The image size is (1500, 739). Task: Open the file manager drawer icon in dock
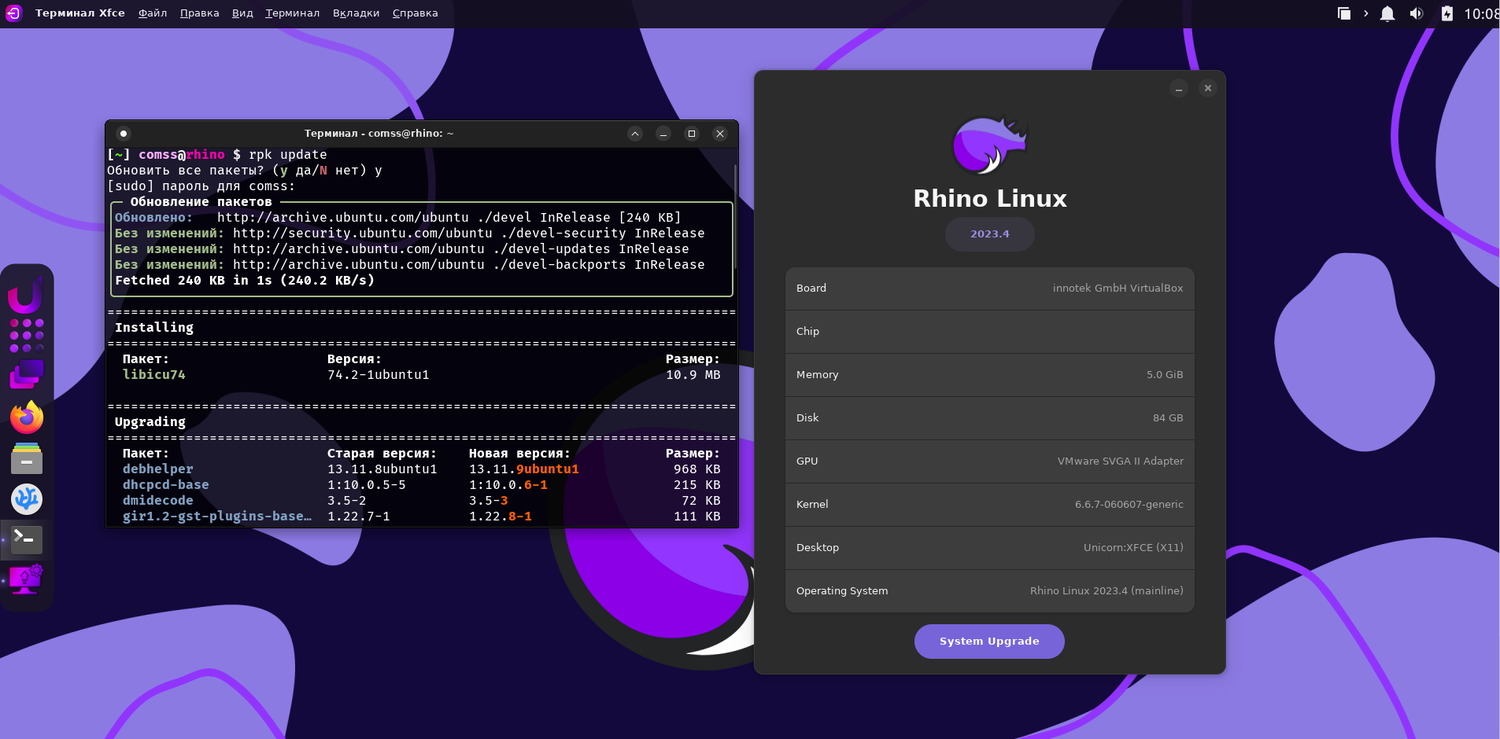tap(26, 458)
